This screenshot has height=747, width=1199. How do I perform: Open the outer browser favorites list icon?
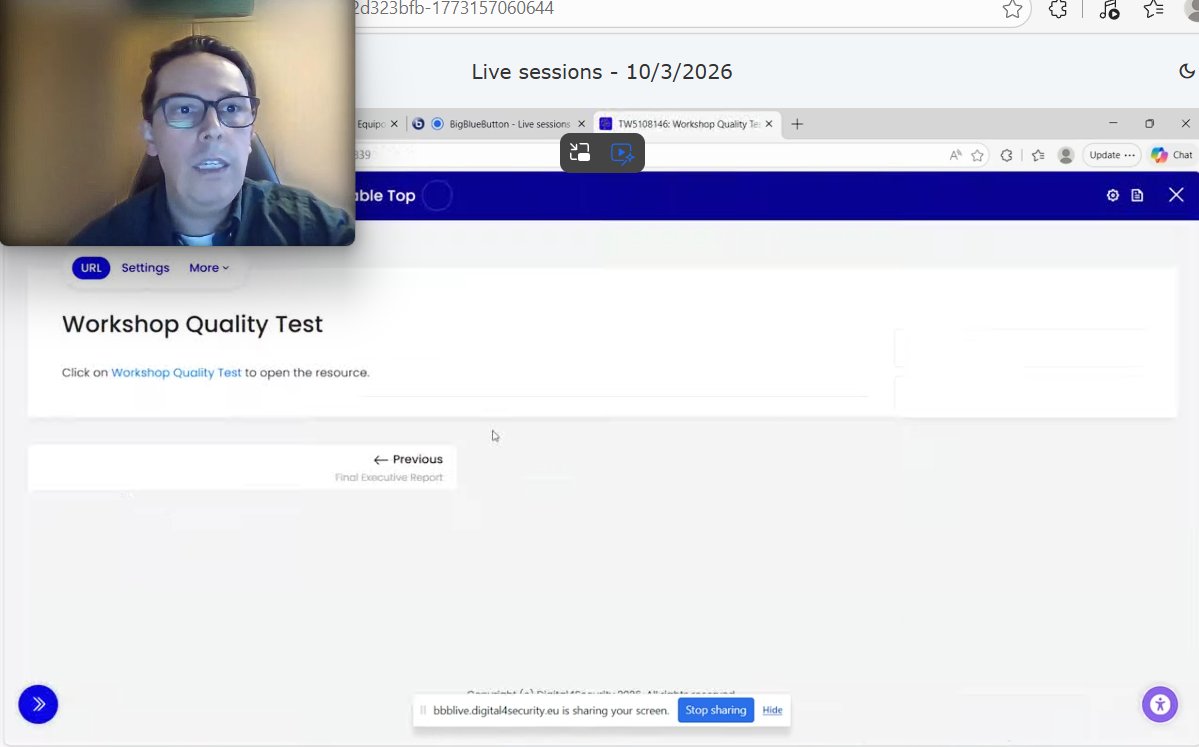pyautogui.click(x=1153, y=9)
